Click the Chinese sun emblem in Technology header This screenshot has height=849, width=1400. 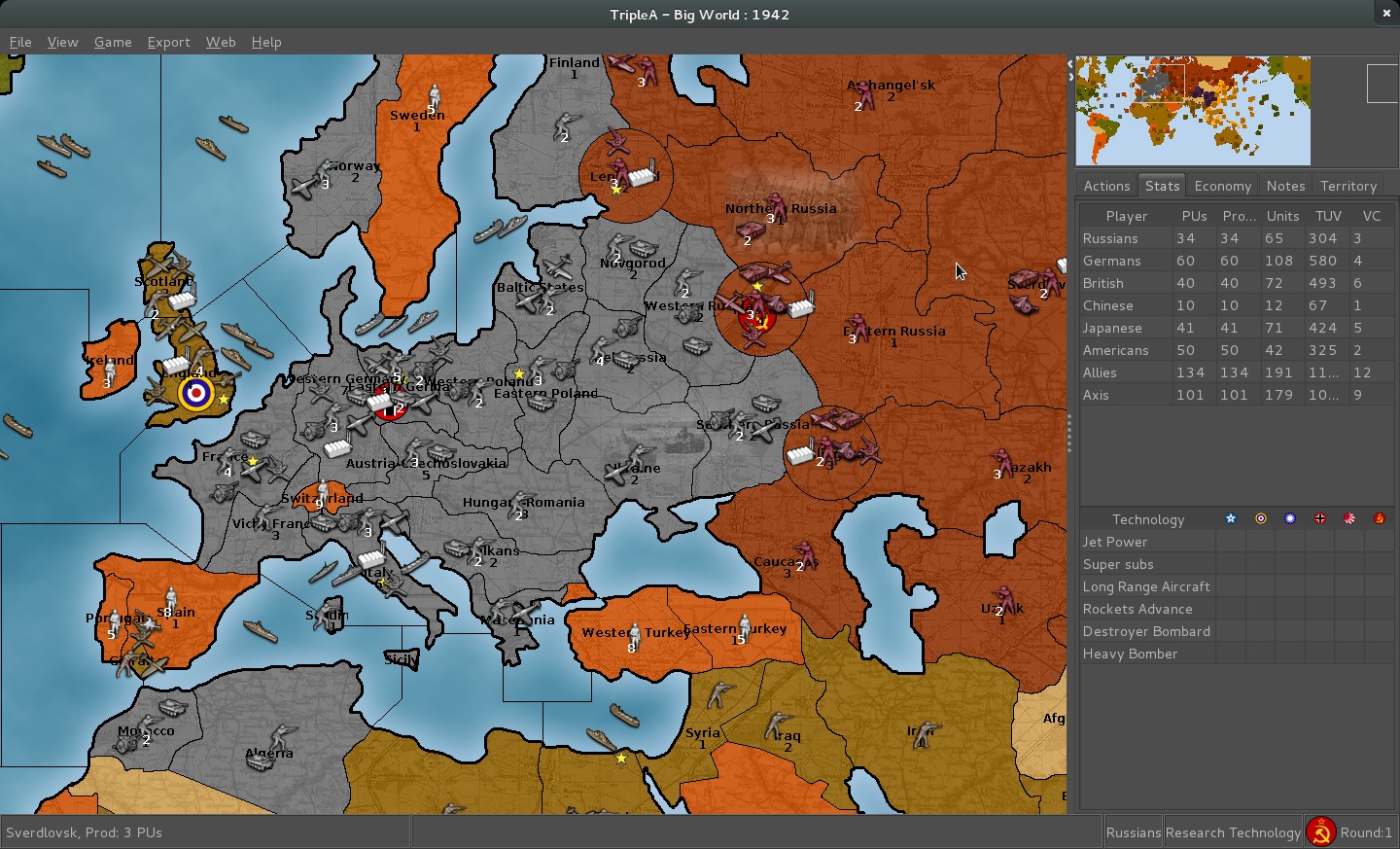pyautogui.click(x=1290, y=518)
